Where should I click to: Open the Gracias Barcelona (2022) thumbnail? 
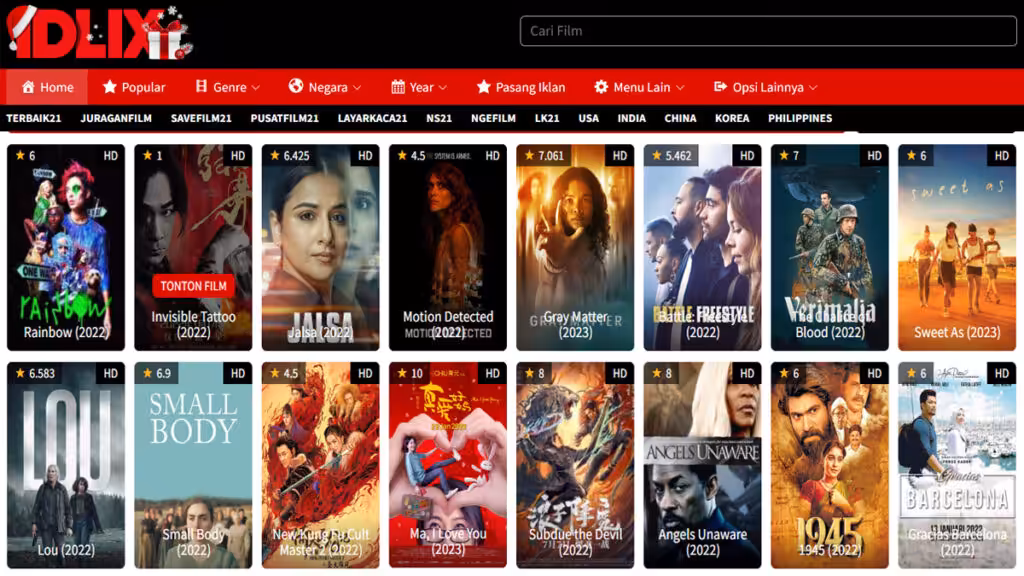click(956, 464)
